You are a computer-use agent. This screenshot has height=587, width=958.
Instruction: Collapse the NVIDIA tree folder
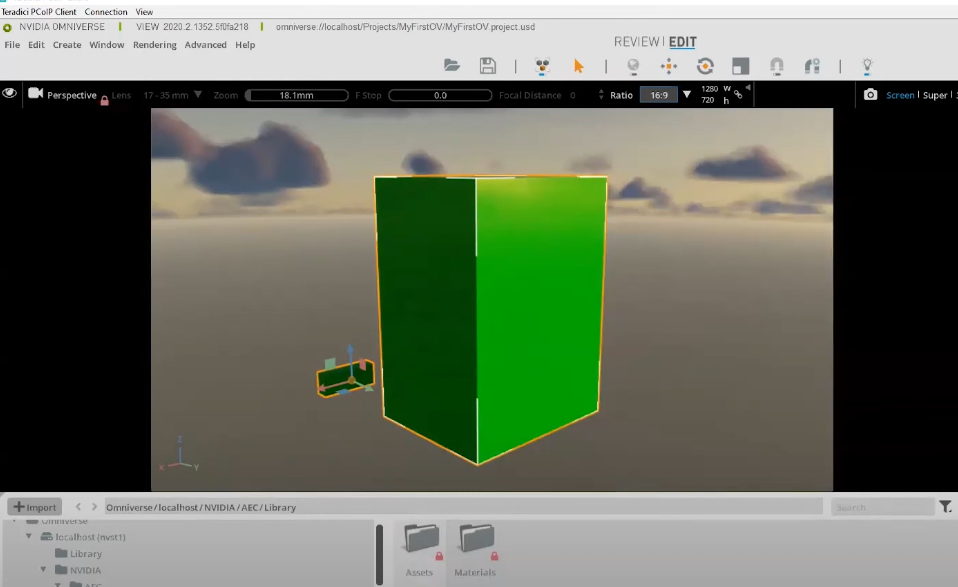tap(43, 569)
